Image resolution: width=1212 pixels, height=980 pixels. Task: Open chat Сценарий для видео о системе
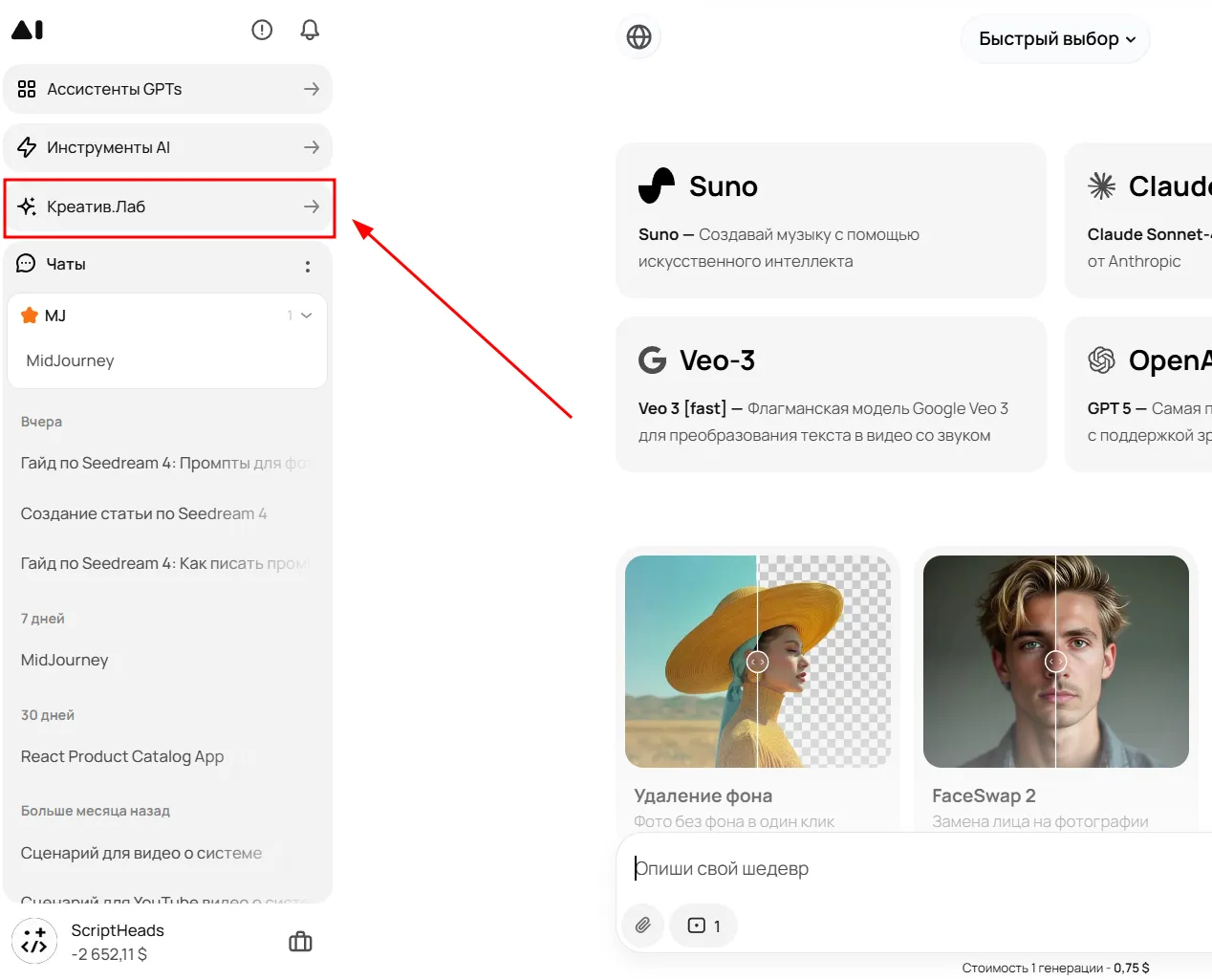(141, 853)
